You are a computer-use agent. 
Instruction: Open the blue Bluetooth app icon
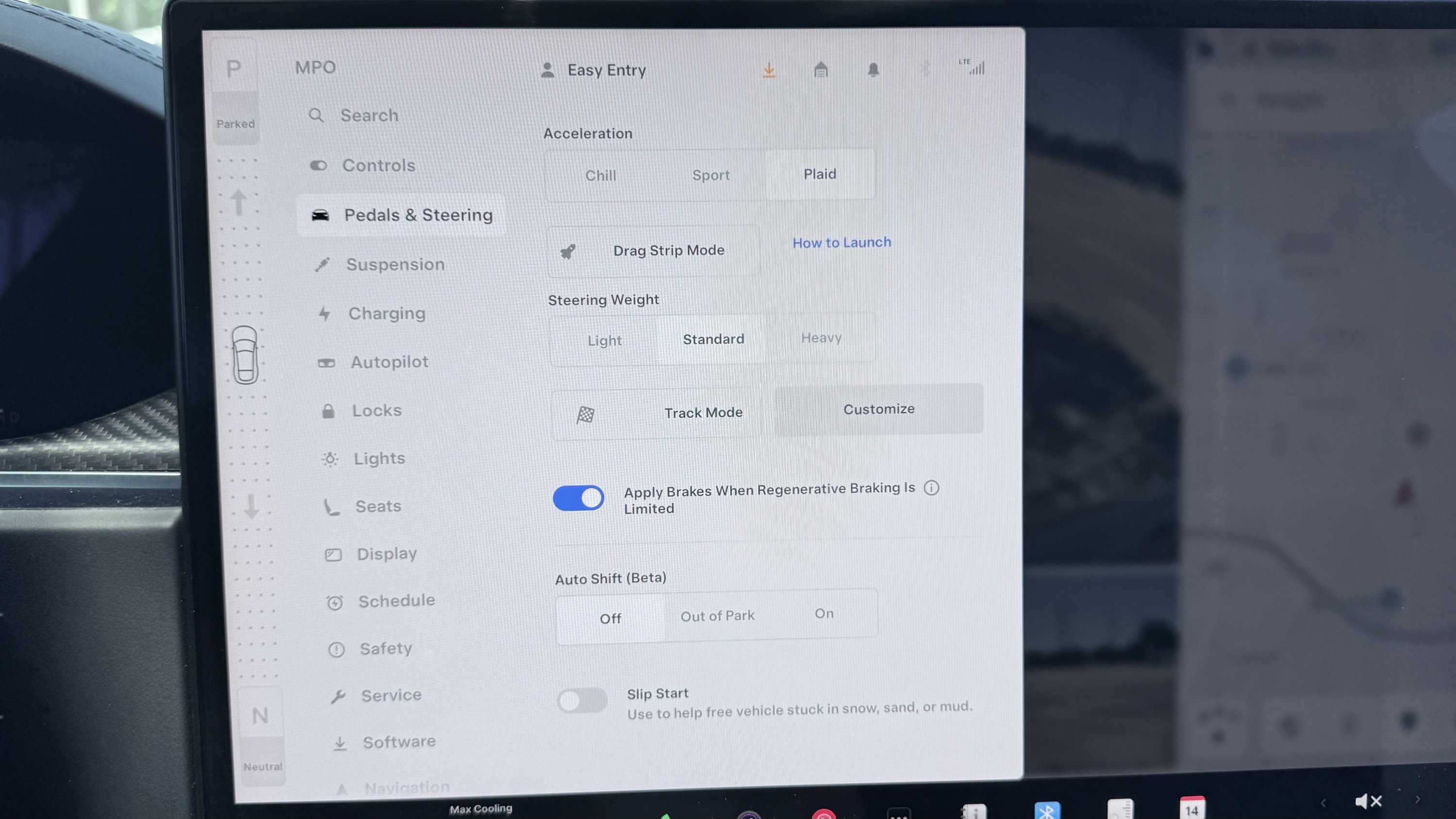tap(1047, 811)
